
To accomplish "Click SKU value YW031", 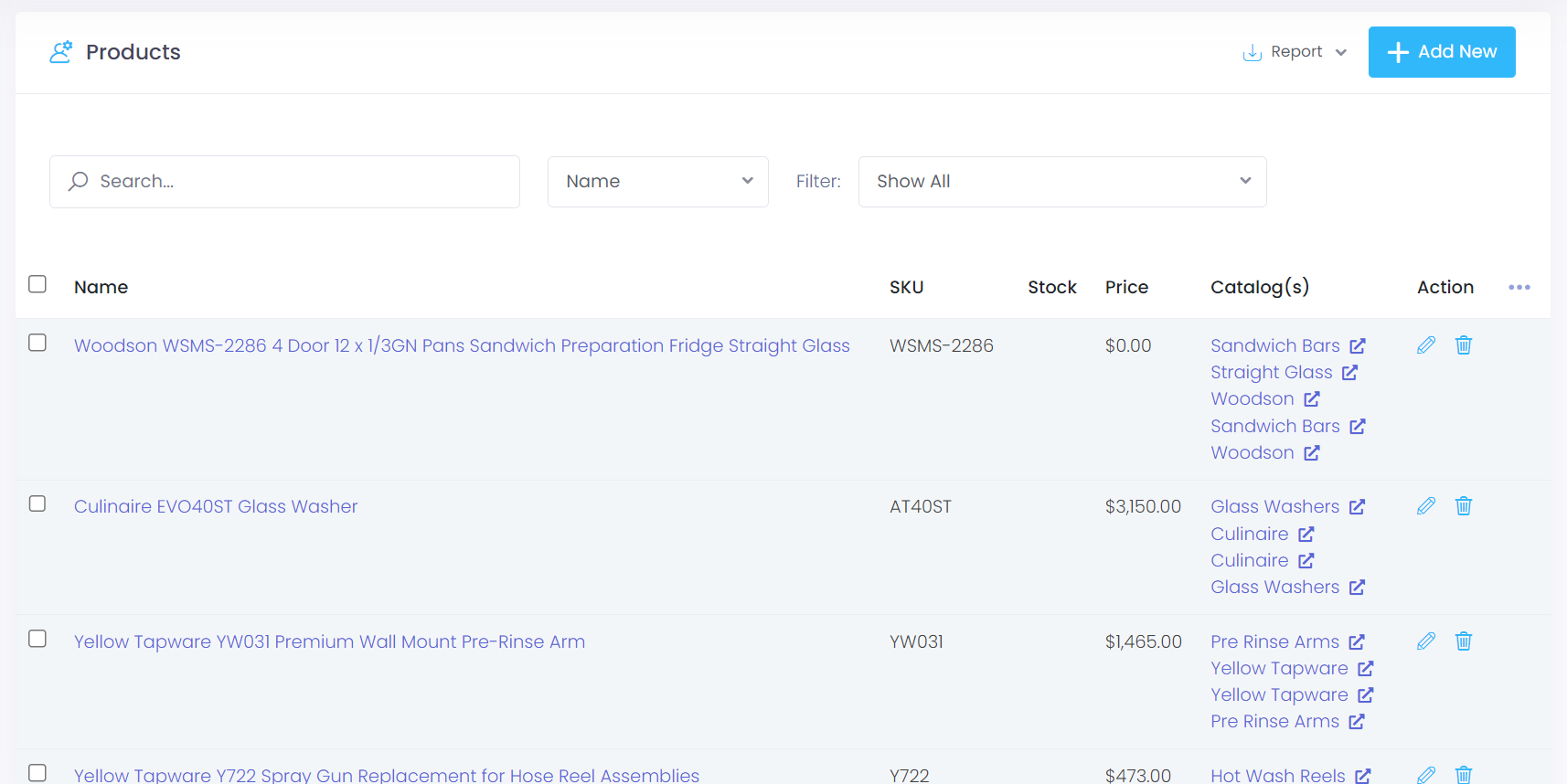I will click(916, 641).
